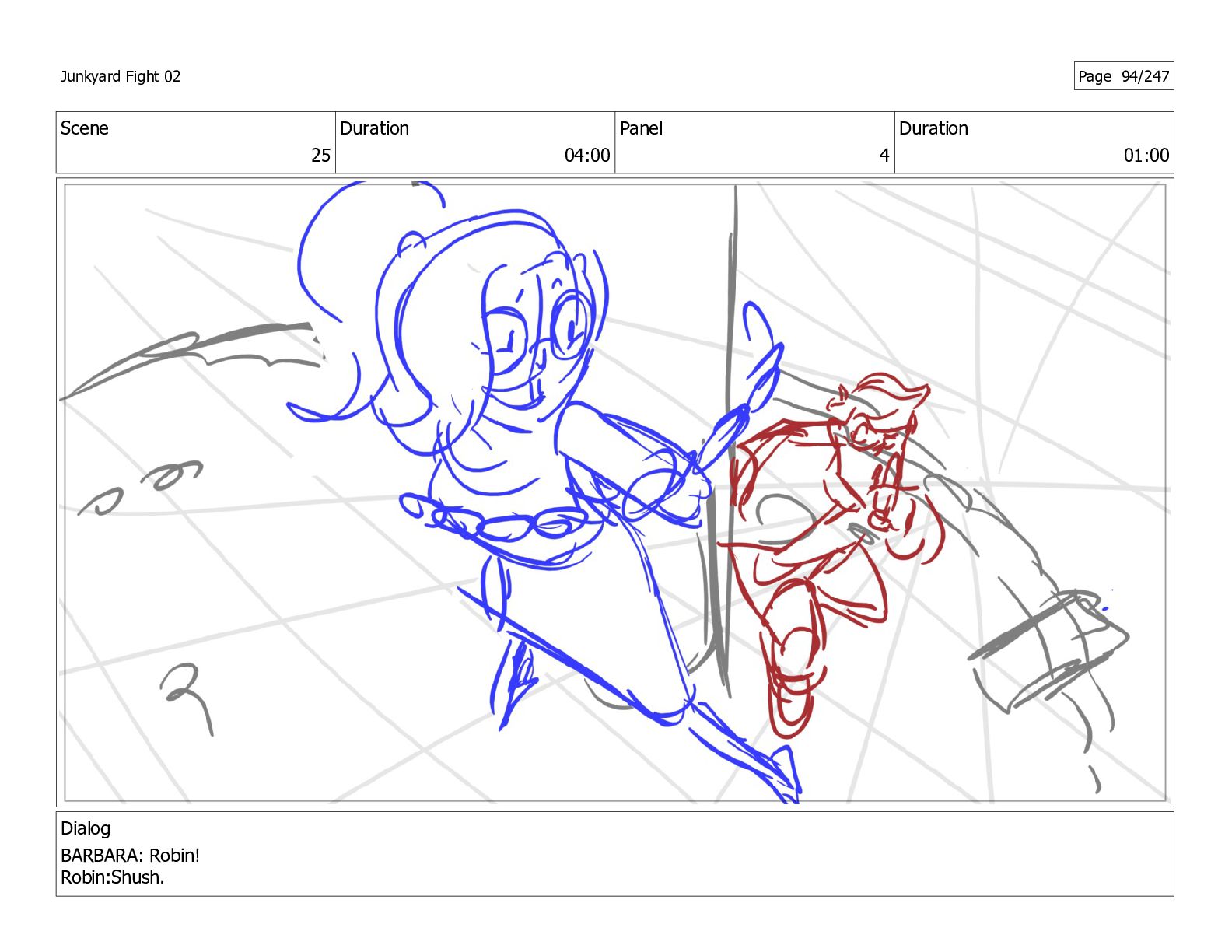The height and width of the screenshot is (952, 1232).
Task: Click the scene duration value '04:00'
Action: coord(587,156)
